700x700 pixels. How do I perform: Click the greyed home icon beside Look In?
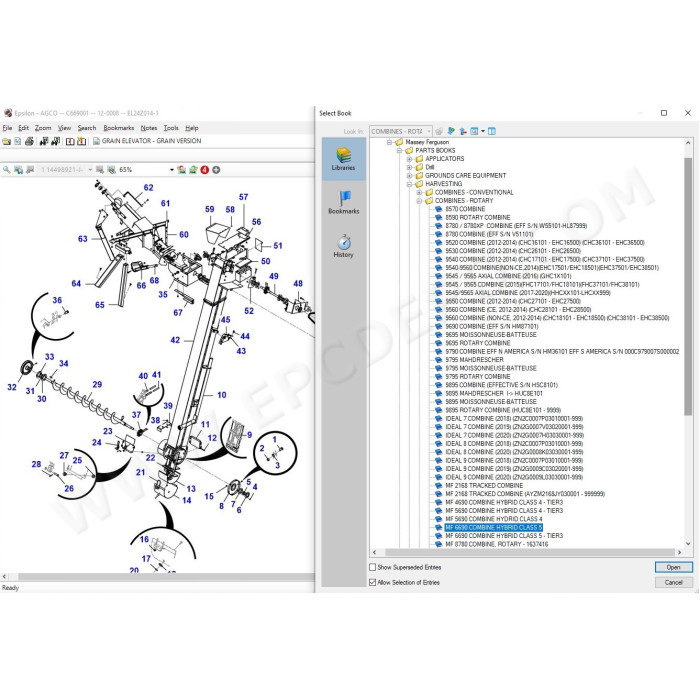[439, 131]
